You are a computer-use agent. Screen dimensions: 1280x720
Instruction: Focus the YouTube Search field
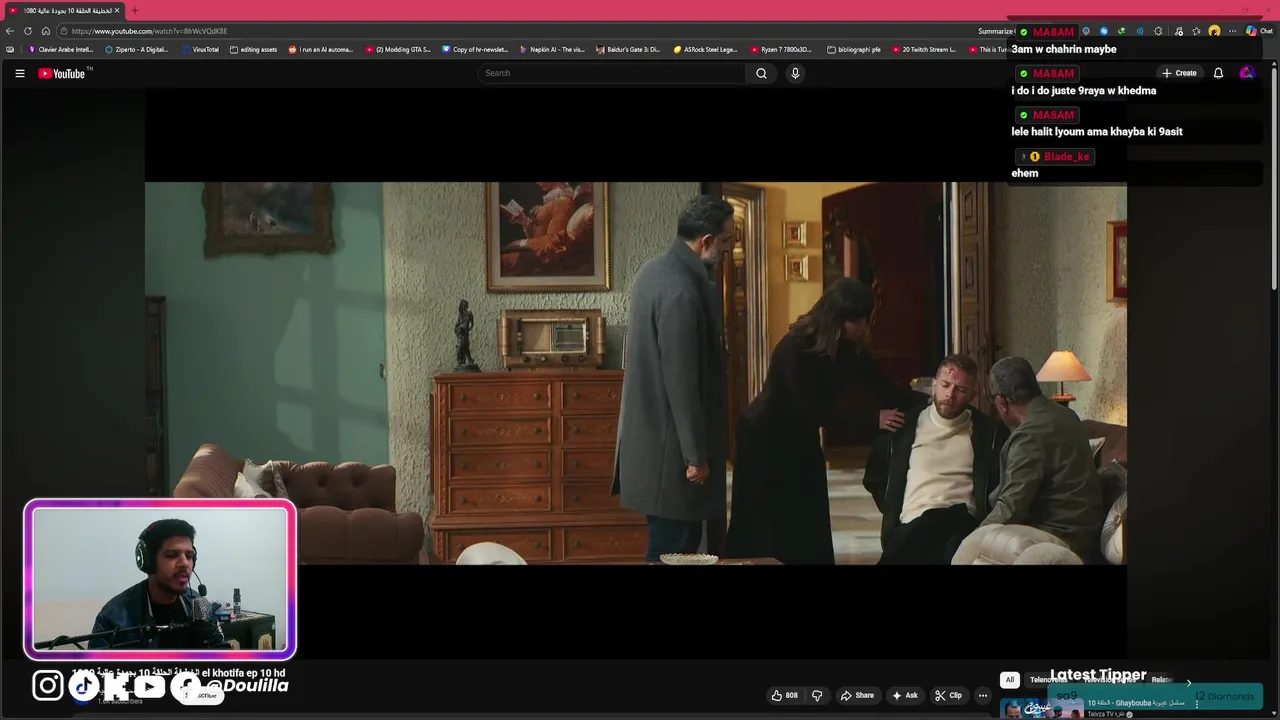coord(611,73)
